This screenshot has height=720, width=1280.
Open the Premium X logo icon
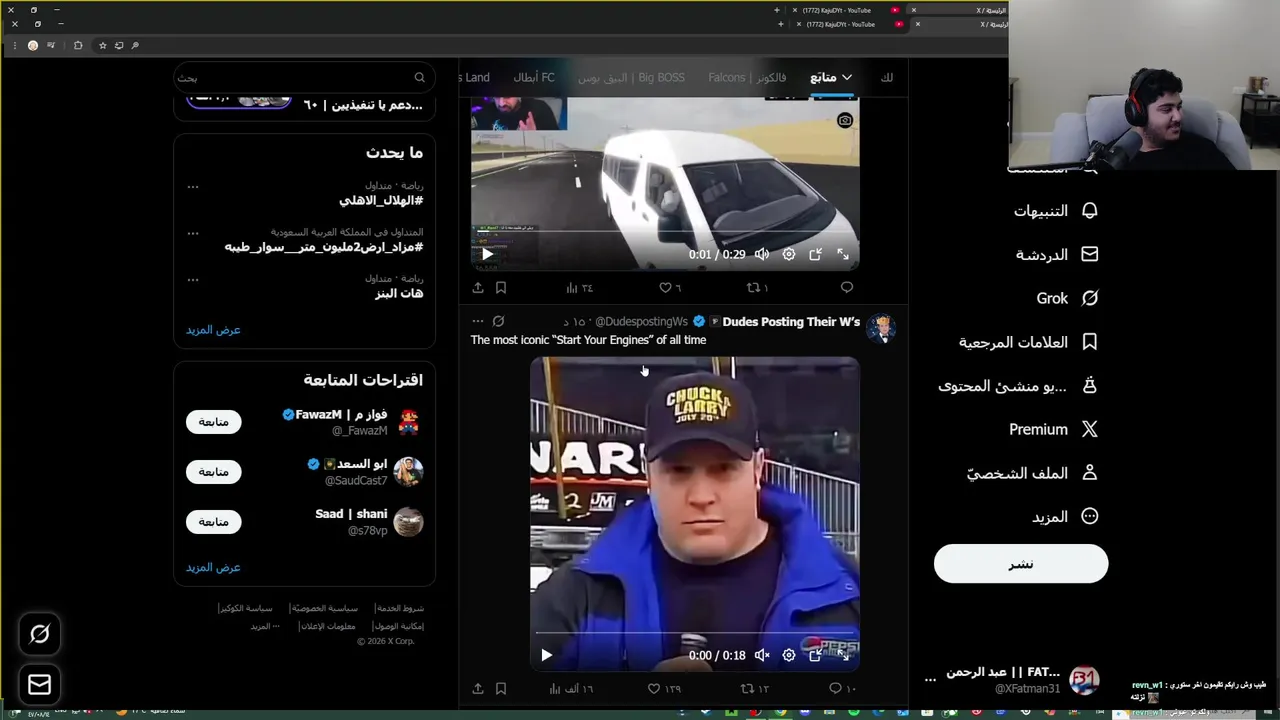point(1090,429)
